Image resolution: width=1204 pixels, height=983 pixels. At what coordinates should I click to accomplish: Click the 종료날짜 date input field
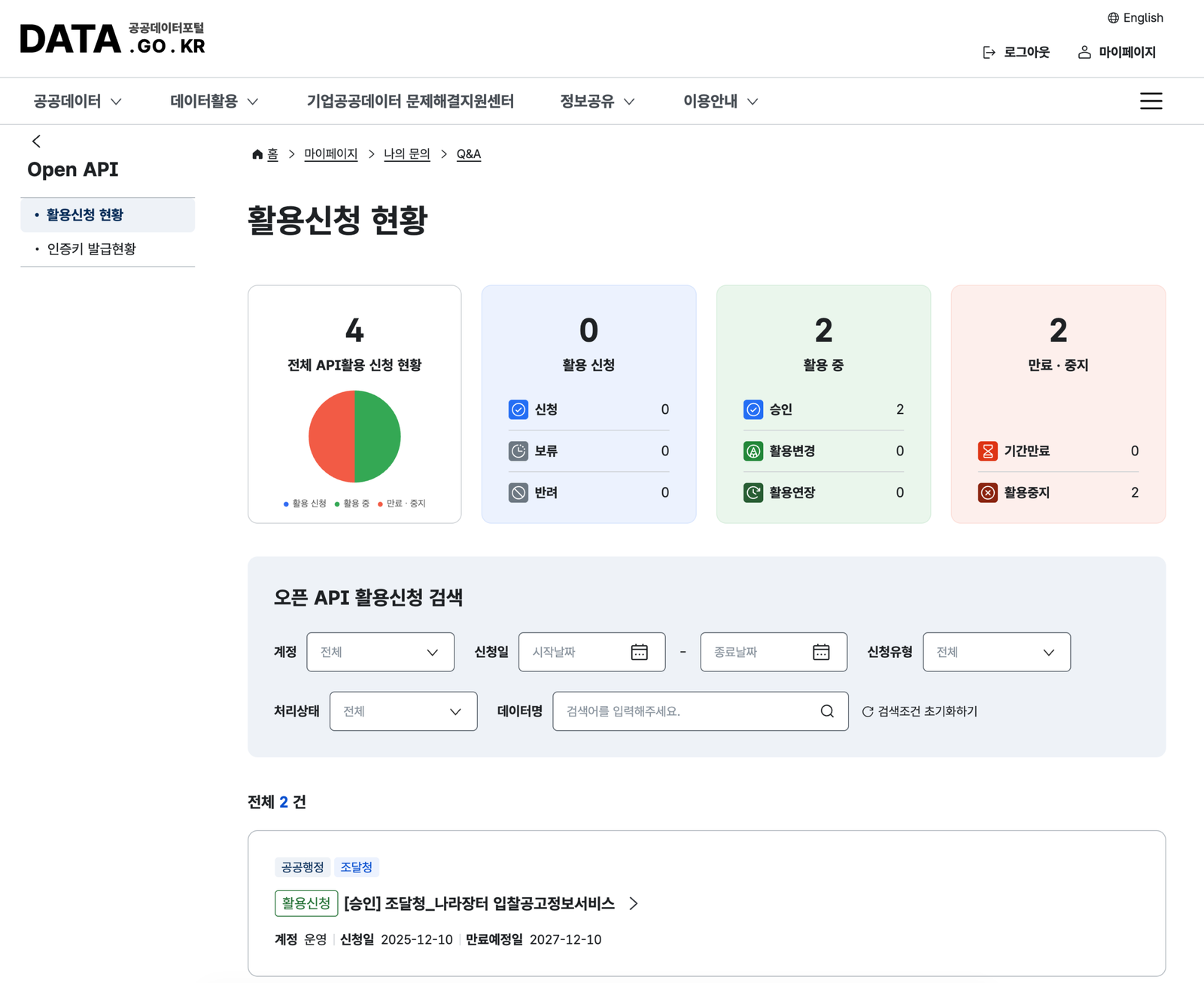tap(774, 652)
